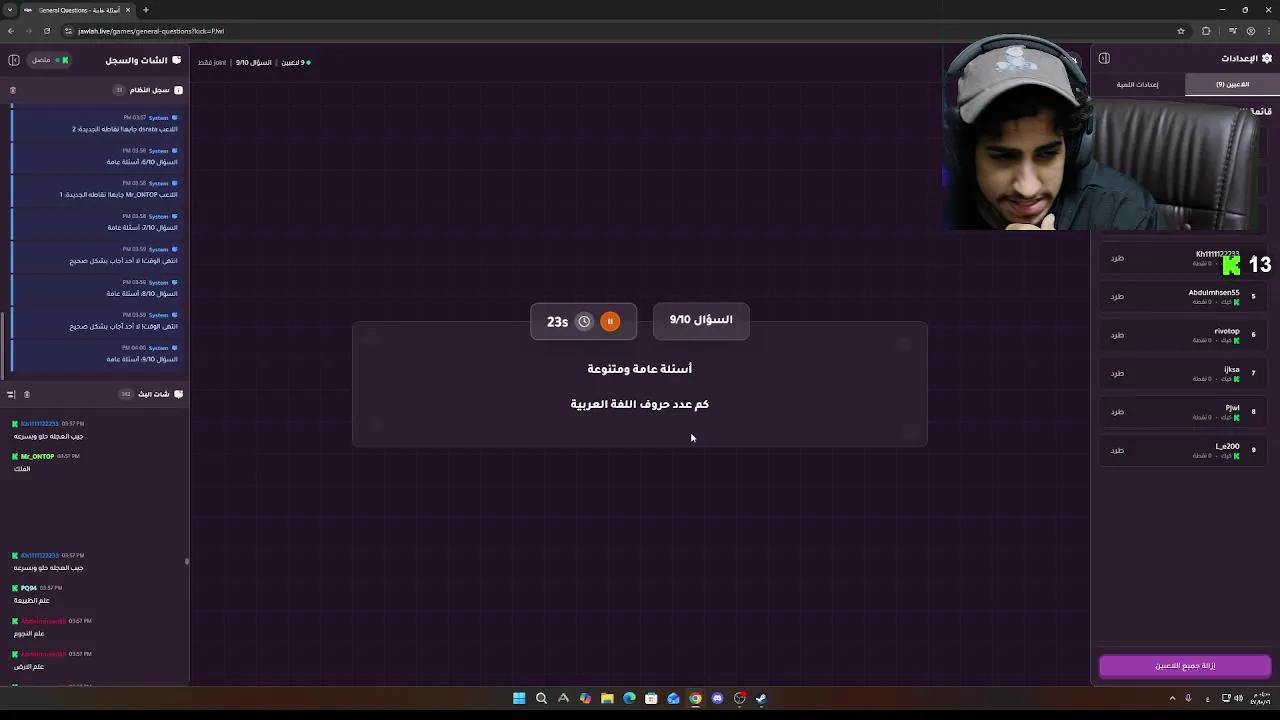Click the system log سجل النظام icon
Image resolution: width=1280 pixels, height=720 pixels.
coord(178,90)
